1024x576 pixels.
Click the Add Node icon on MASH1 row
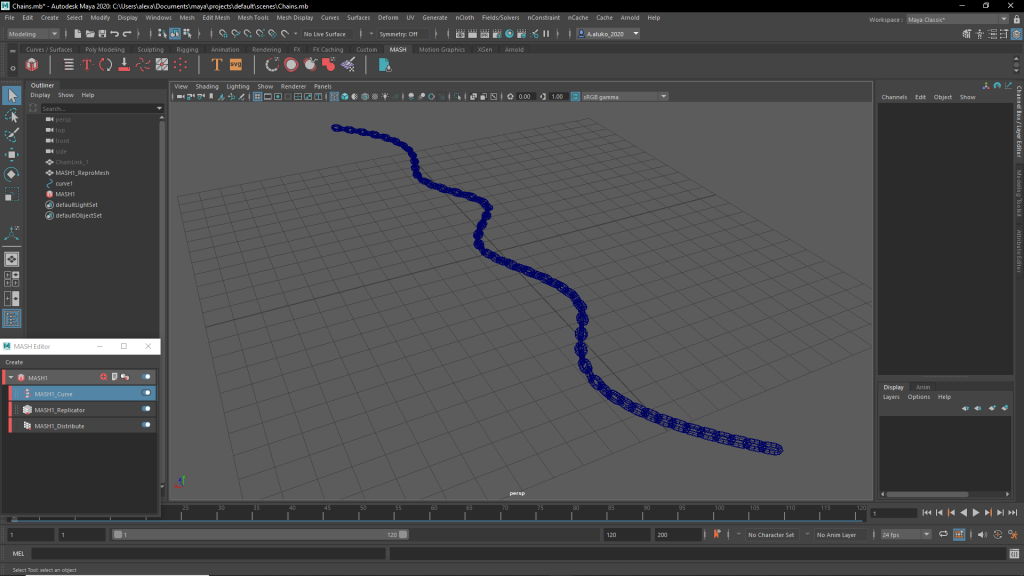103,377
